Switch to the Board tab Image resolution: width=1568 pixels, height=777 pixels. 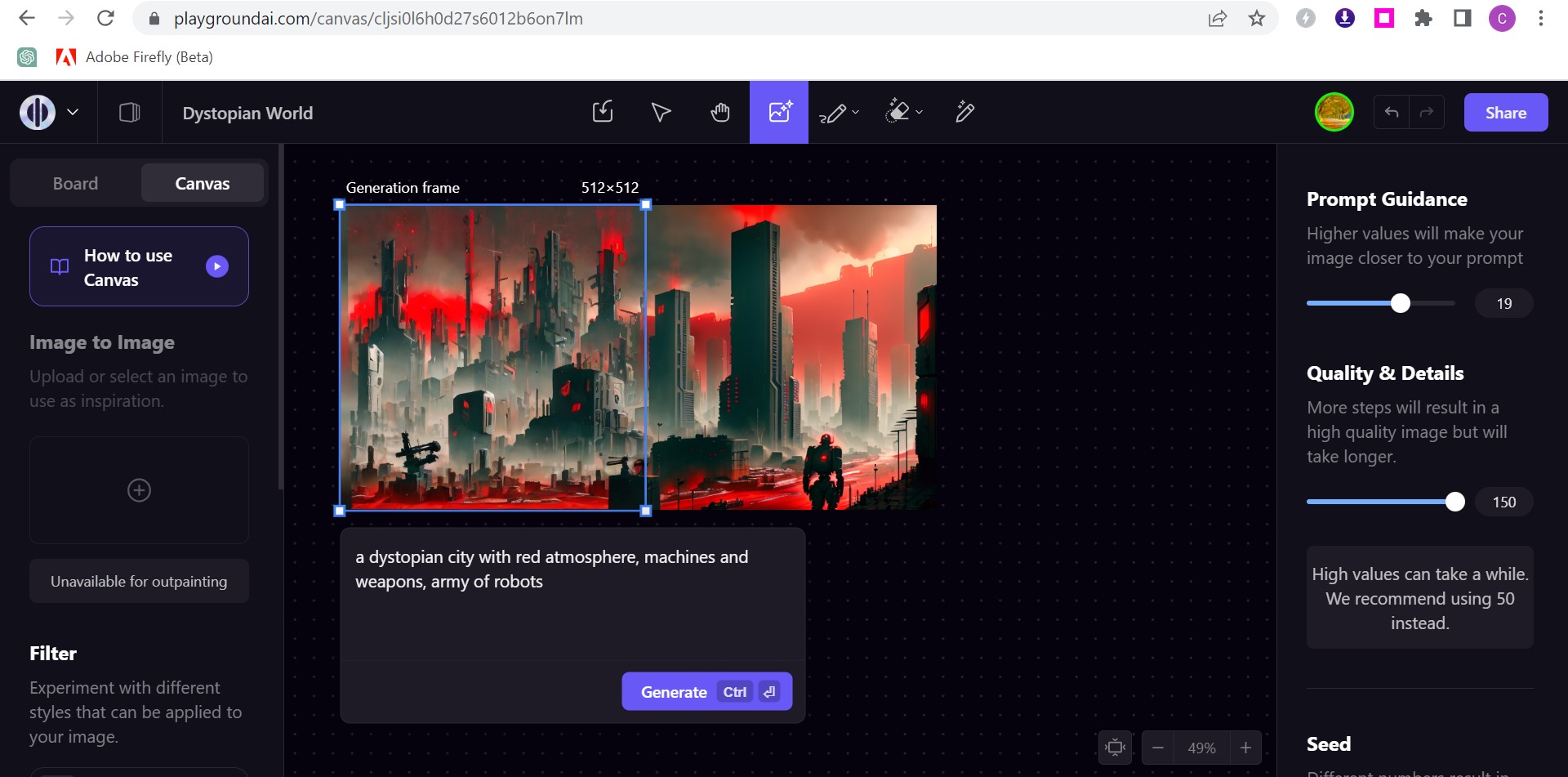74,183
